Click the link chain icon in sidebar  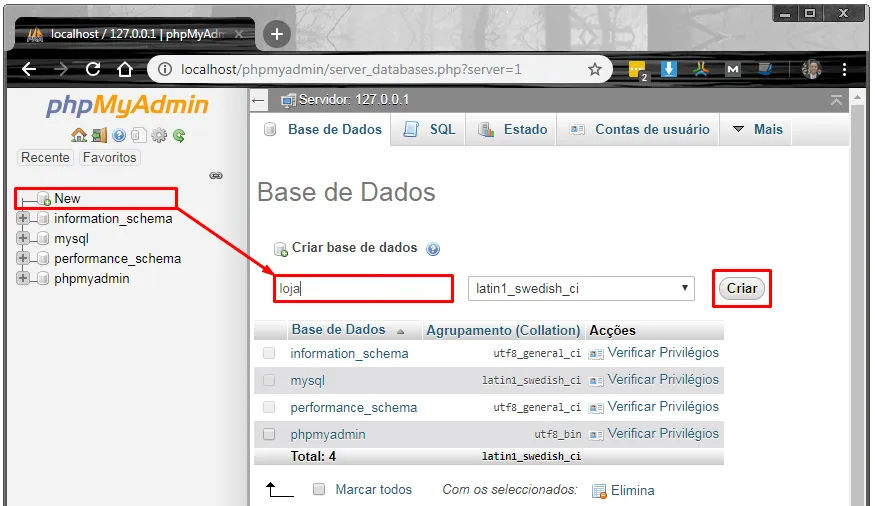[x=216, y=176]
